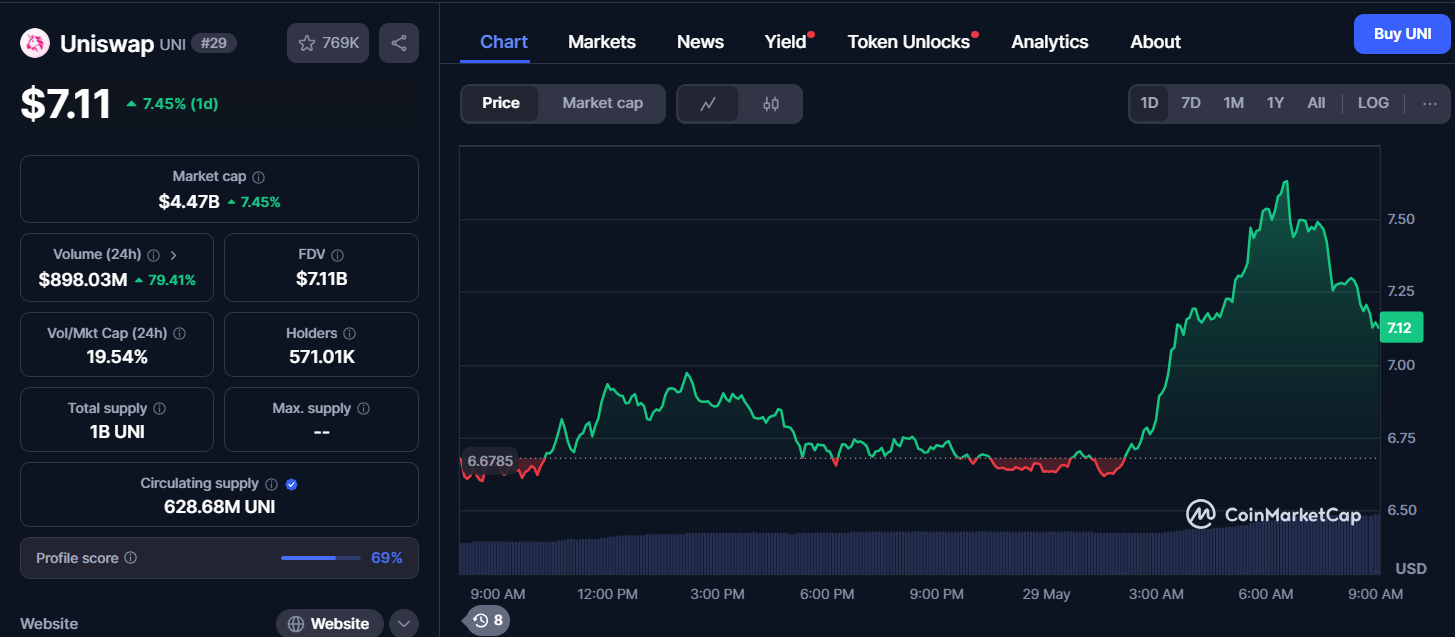The height and width of the screenshot is (637, 1455).
Task: Click the 571.01K holders value
Action: coord(321,357)
